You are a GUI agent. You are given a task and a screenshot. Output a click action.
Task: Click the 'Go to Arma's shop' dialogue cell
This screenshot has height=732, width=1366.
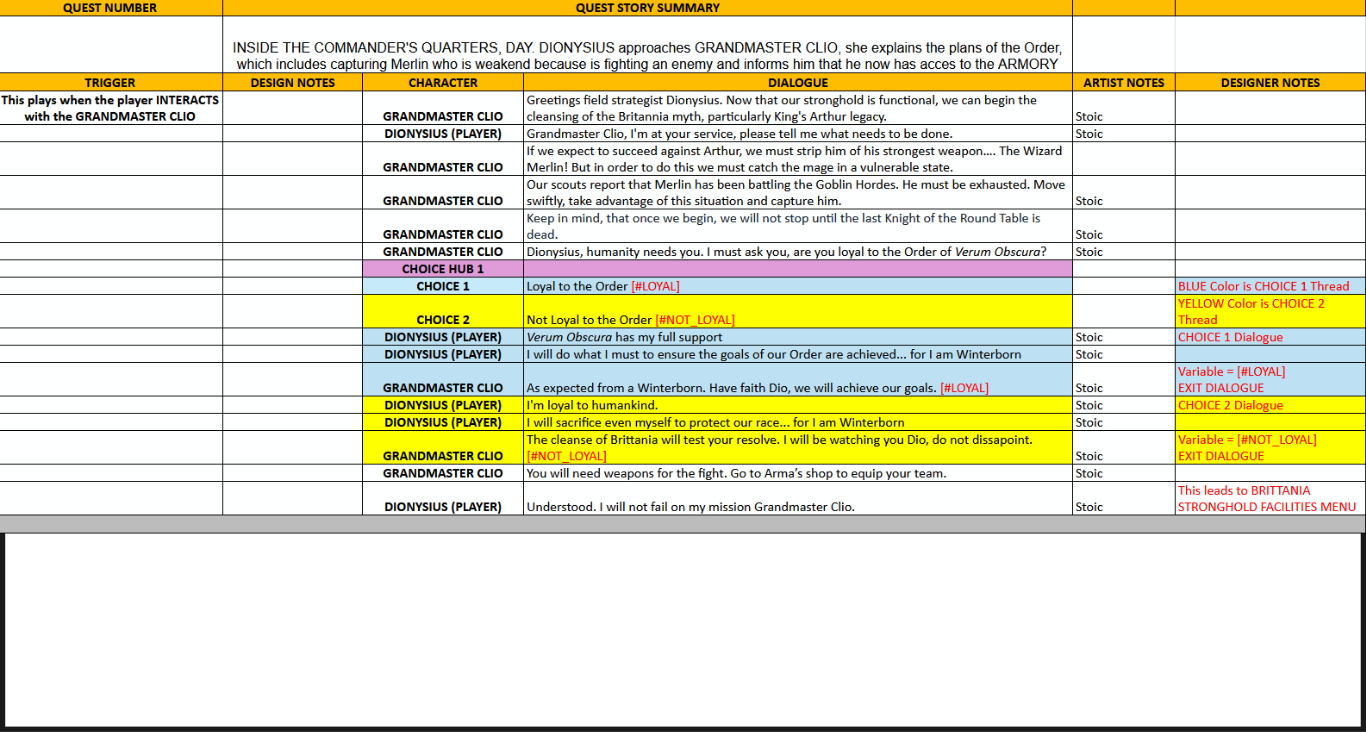pos(797,473)
